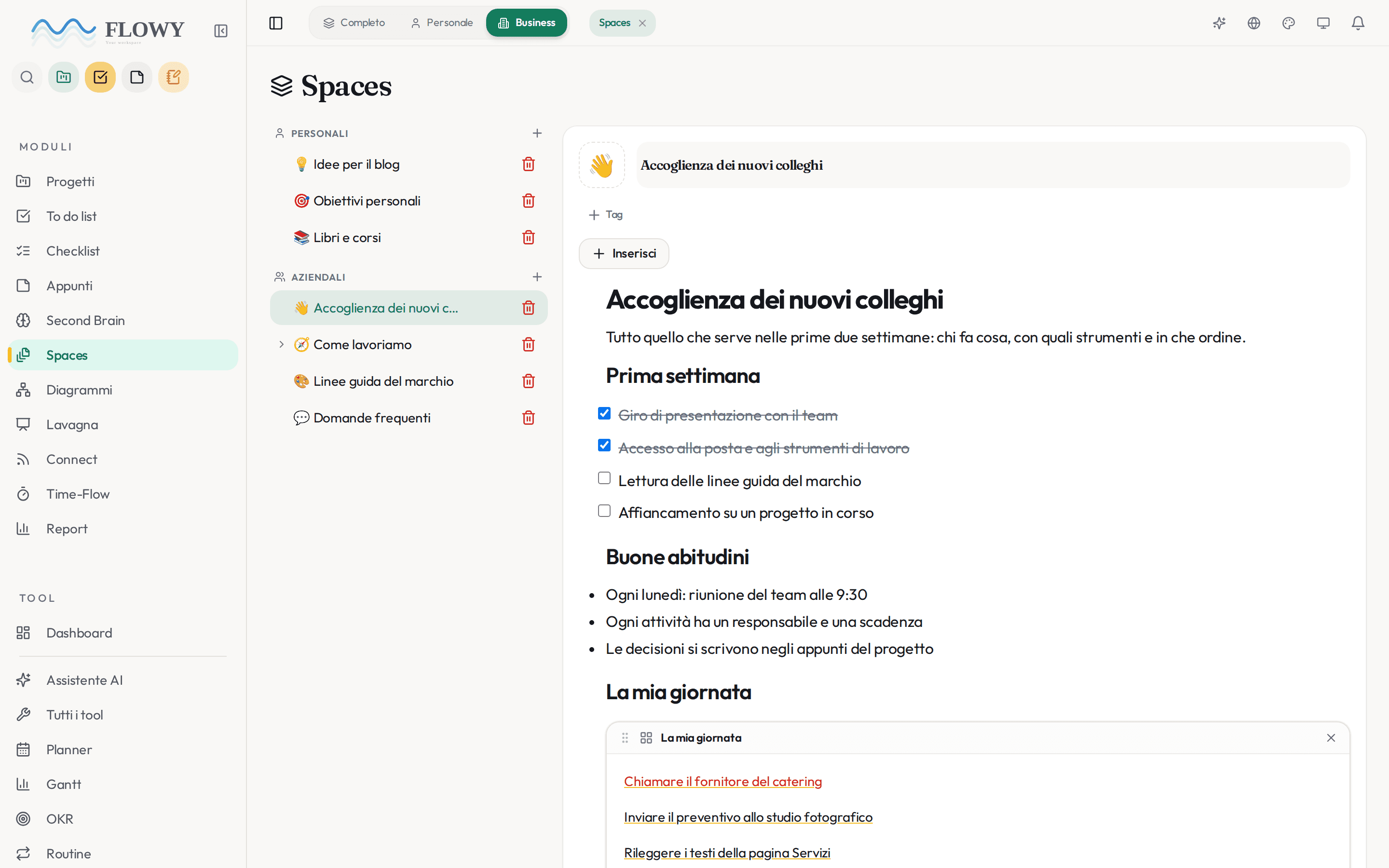
Task: Click the Inserisci button
Action: coord(624,254)
